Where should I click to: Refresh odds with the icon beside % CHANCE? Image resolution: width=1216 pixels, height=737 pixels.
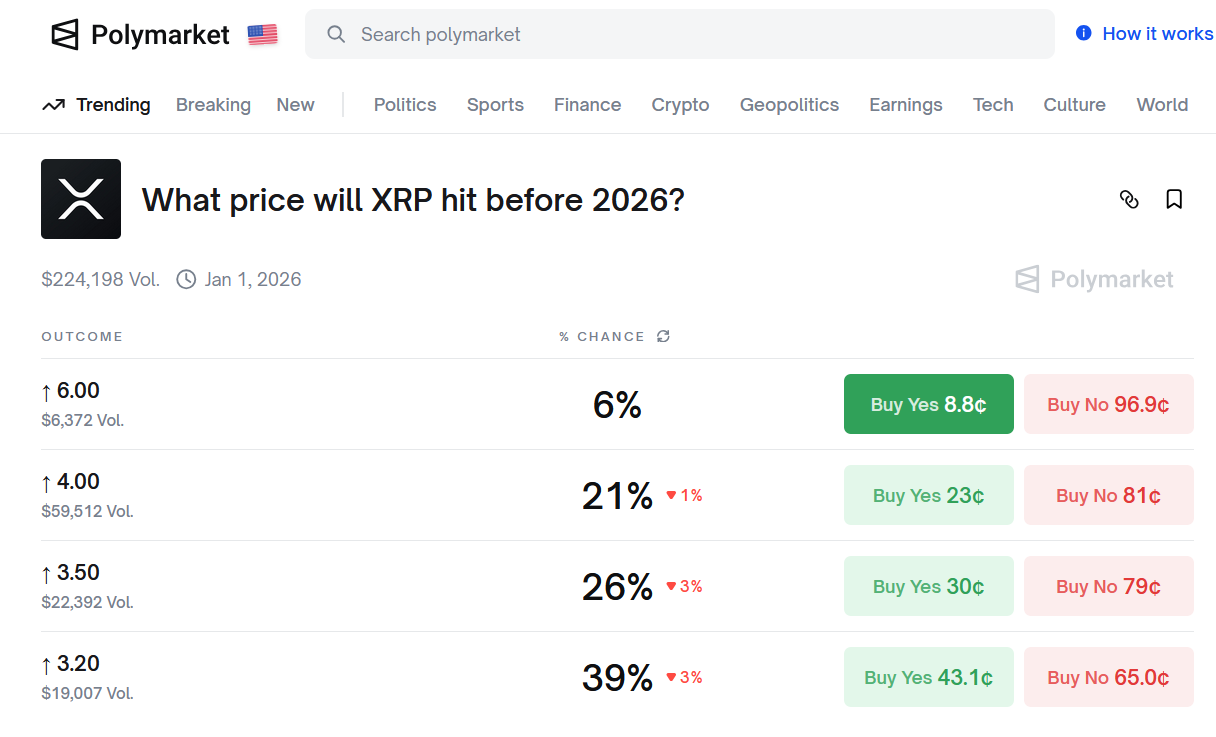click(x=663, y=336)
